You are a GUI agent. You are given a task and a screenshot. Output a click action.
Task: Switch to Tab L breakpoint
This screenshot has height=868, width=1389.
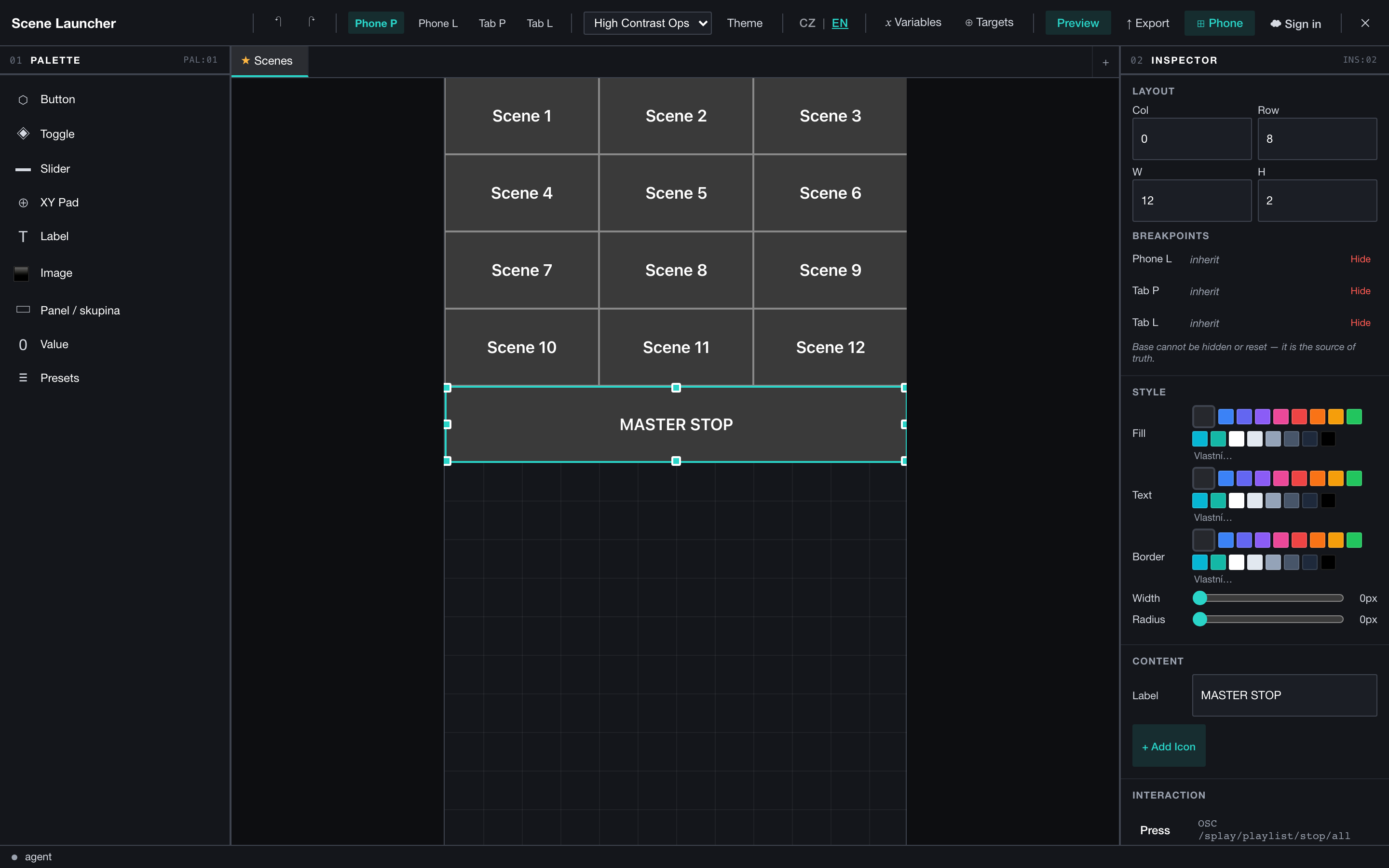tap(540, 23)
